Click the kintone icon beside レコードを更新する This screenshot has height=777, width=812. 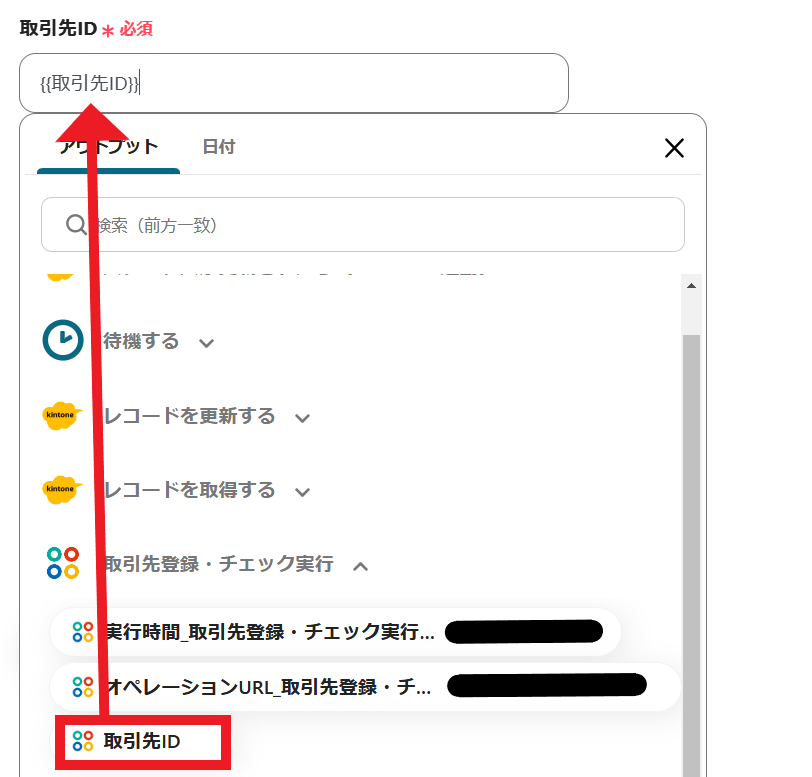(62, 415)
